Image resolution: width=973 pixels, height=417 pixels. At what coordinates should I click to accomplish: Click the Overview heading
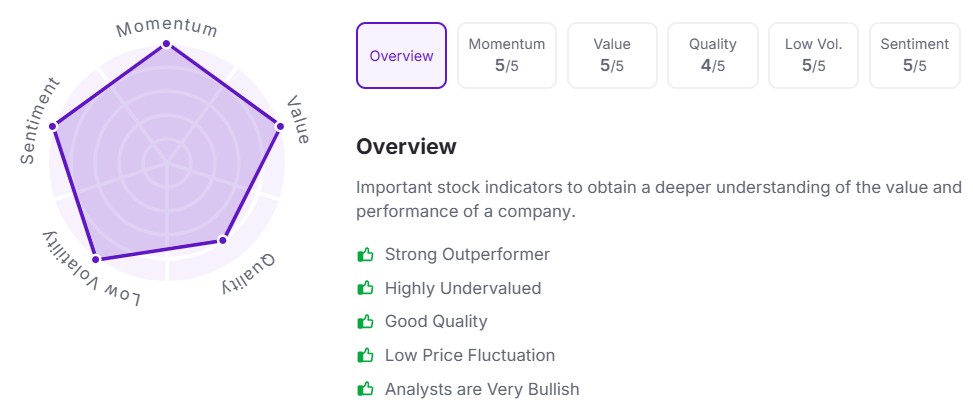click(406, 147)
